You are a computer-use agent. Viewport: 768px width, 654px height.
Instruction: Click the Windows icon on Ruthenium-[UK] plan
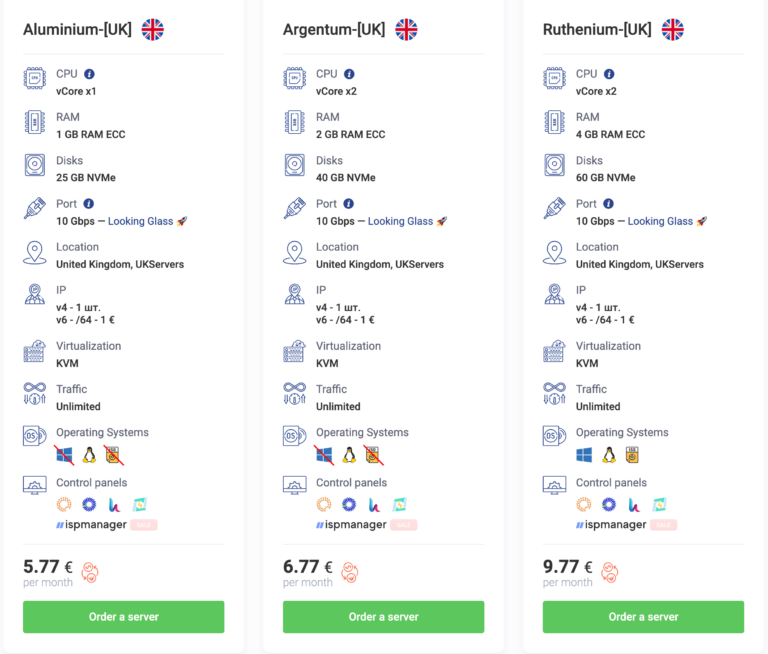point(585,455)
